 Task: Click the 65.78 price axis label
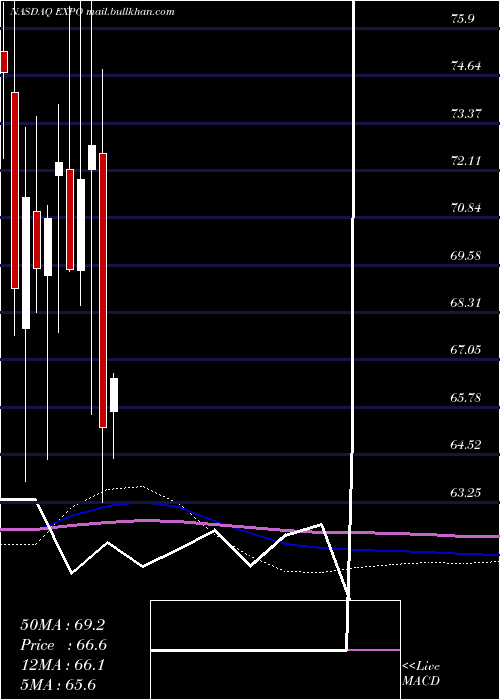[x=466, y=397]
